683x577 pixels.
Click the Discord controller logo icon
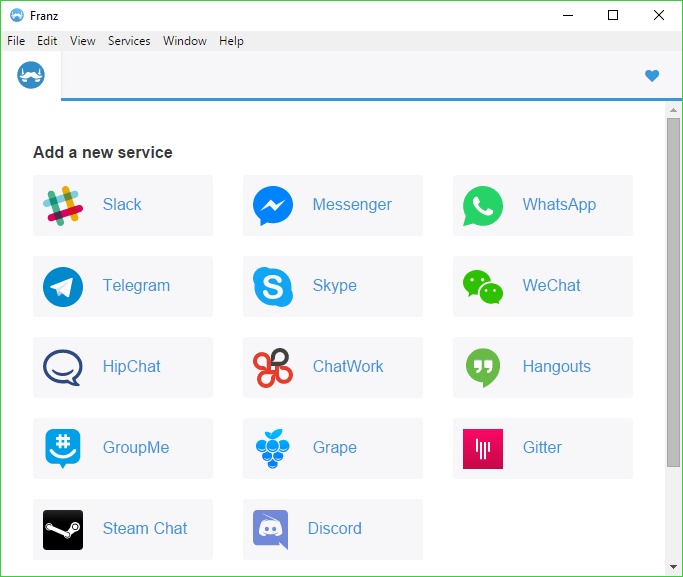coord(270,530)
